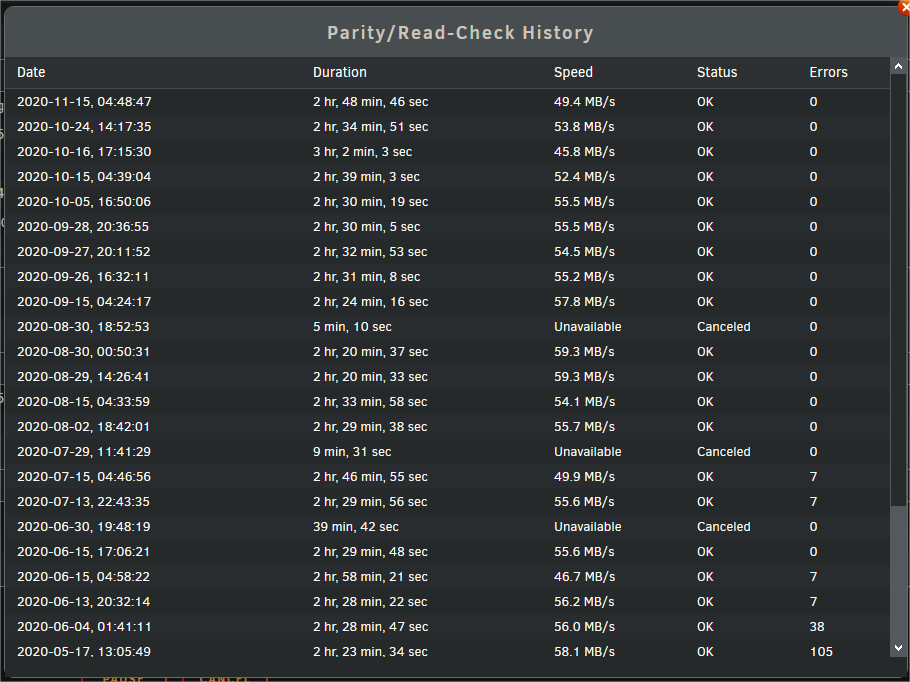Select the 2020-06-15, 04:58:22 entry
This screenshot has height=682, width=910.
tap(447, 576)
